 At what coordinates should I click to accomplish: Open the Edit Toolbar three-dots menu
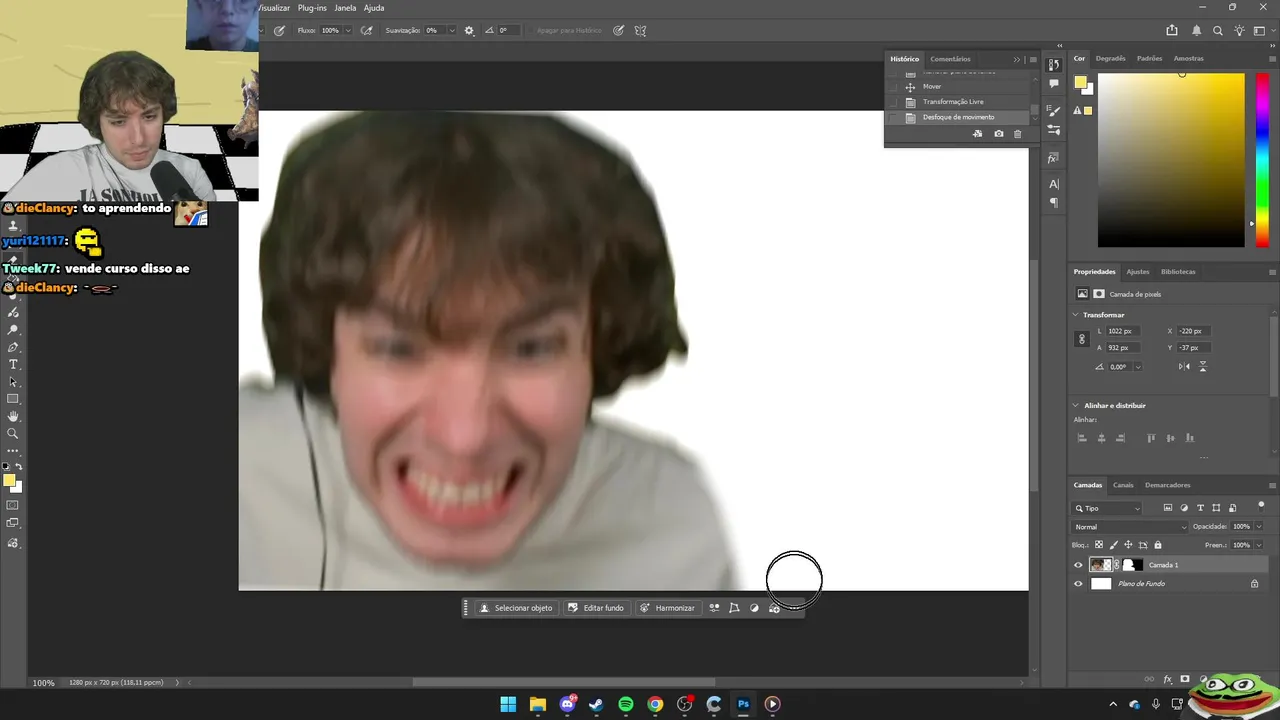tap(13, 451)
